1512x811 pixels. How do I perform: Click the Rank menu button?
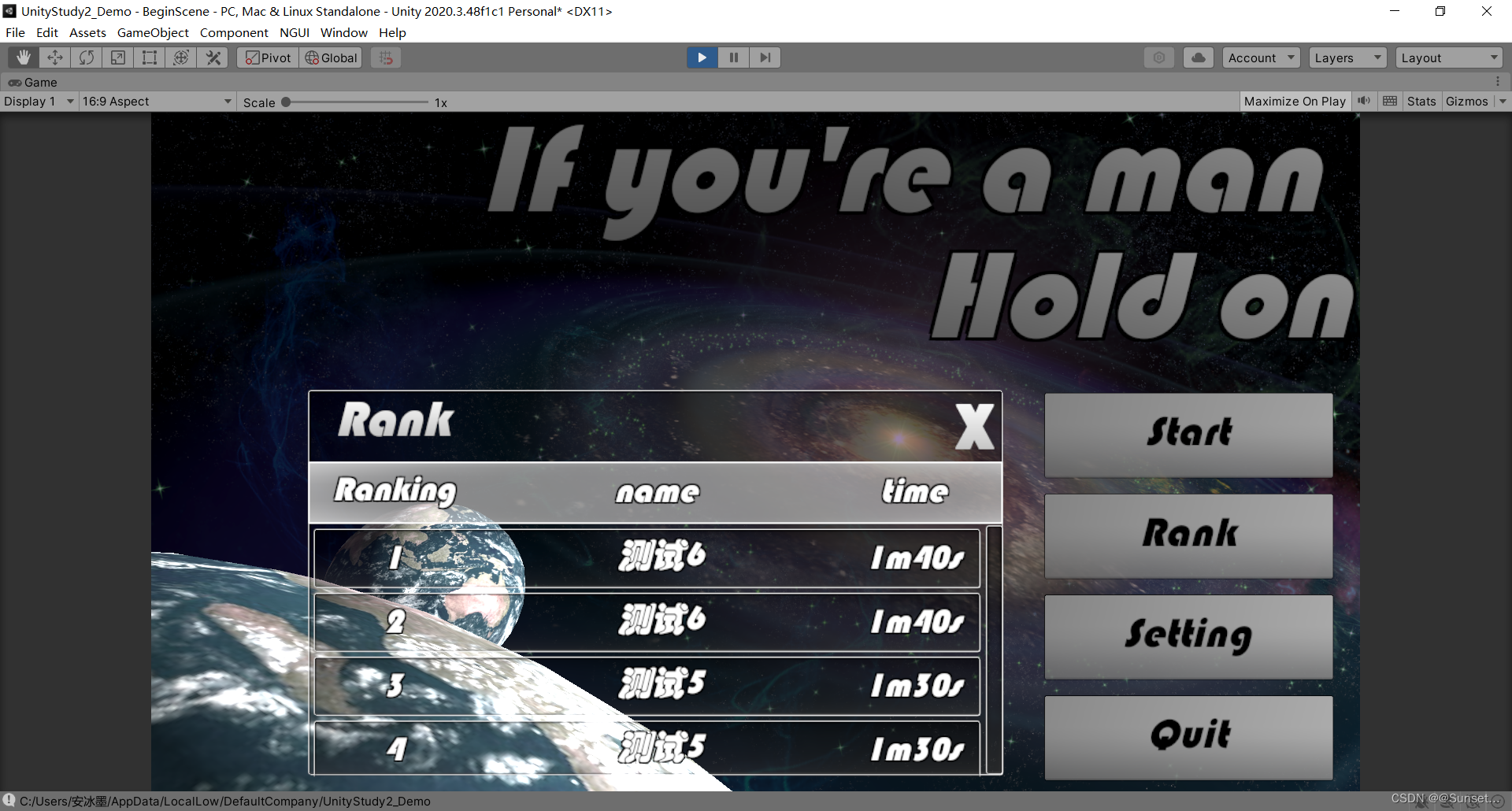[1188, 536]
